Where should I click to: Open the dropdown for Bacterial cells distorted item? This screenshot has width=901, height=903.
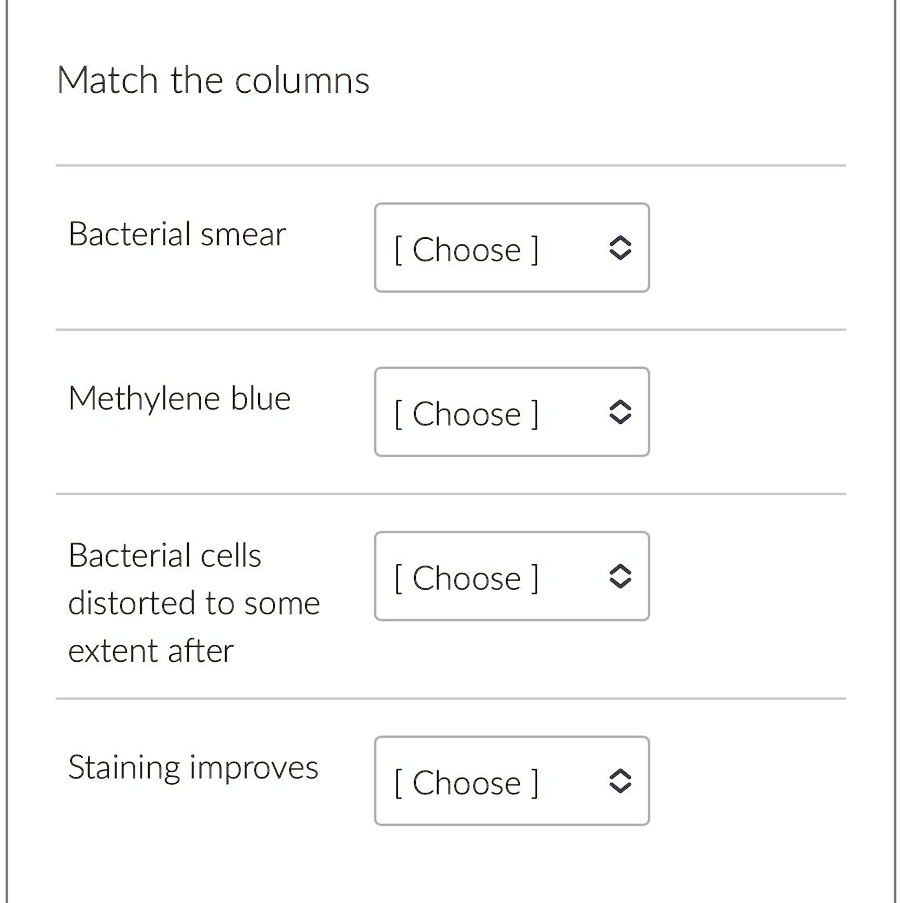click(511, 576)
